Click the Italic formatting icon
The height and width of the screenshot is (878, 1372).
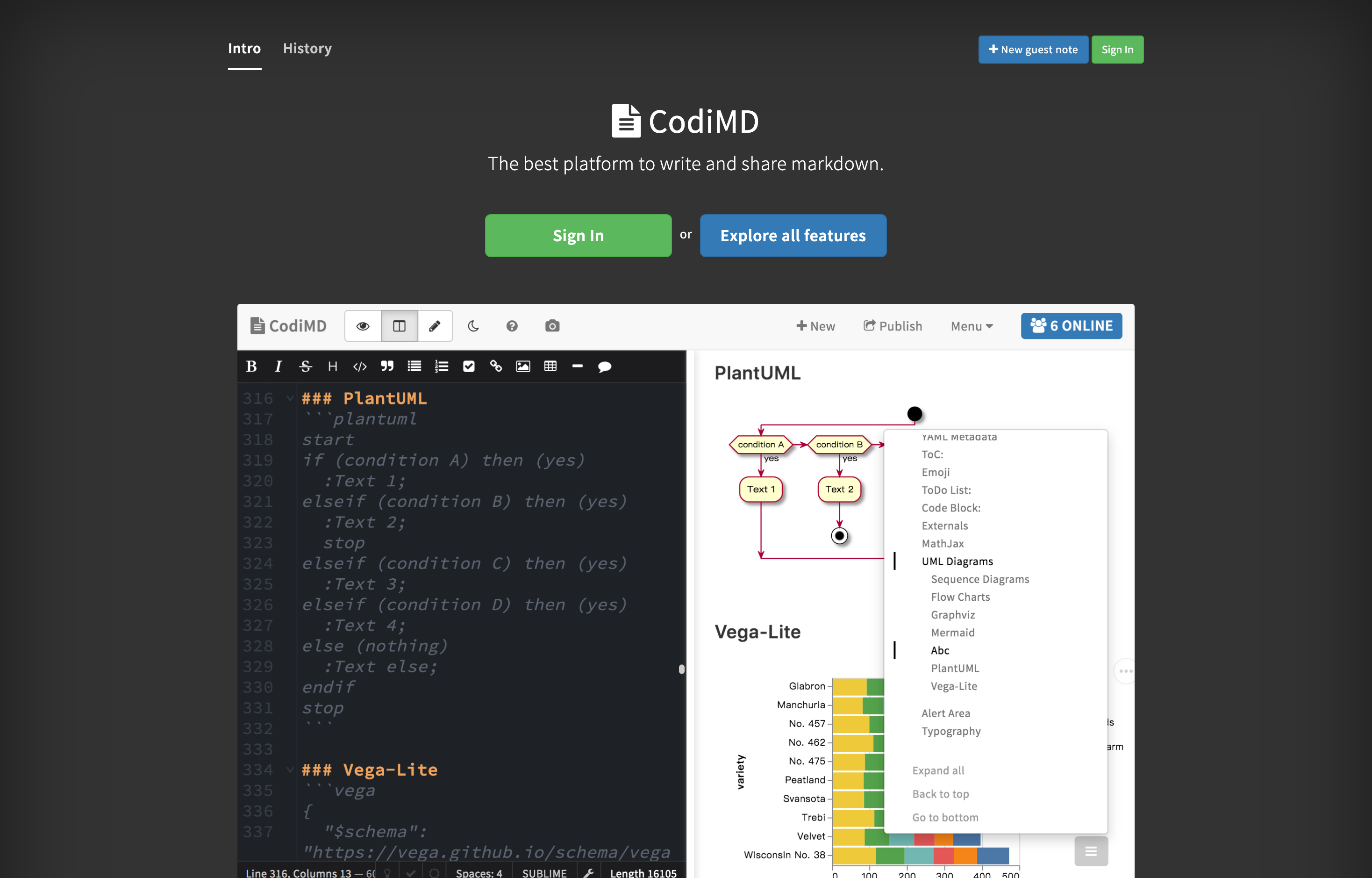tap(278, 367)
